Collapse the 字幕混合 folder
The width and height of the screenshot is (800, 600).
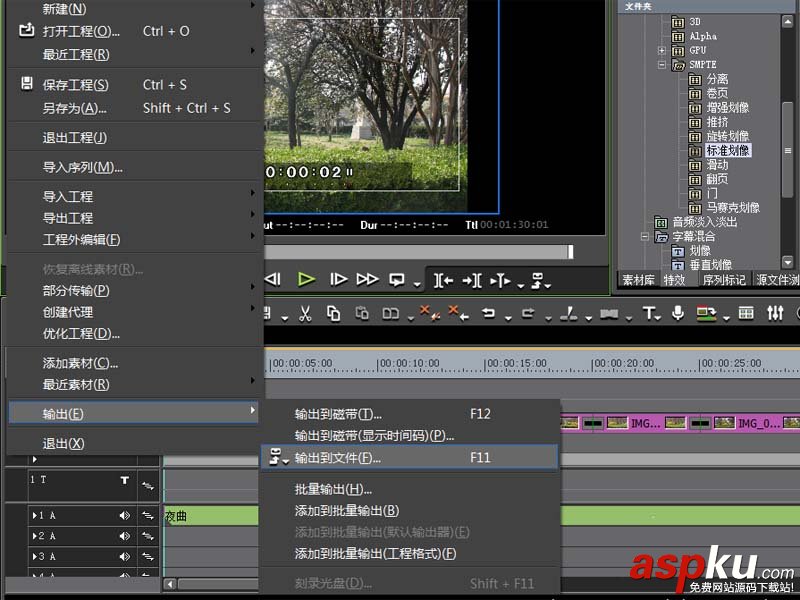(x=644, y=237)
